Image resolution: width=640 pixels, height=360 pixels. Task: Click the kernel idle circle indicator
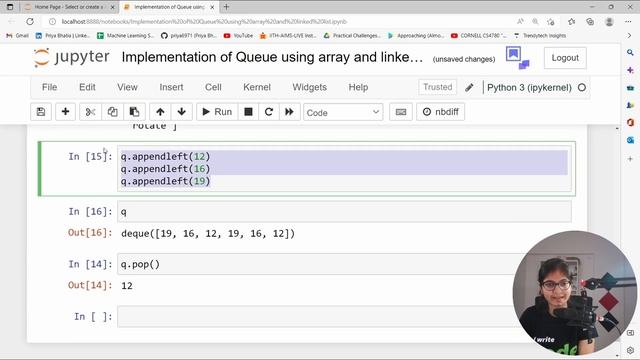(582, 87)
